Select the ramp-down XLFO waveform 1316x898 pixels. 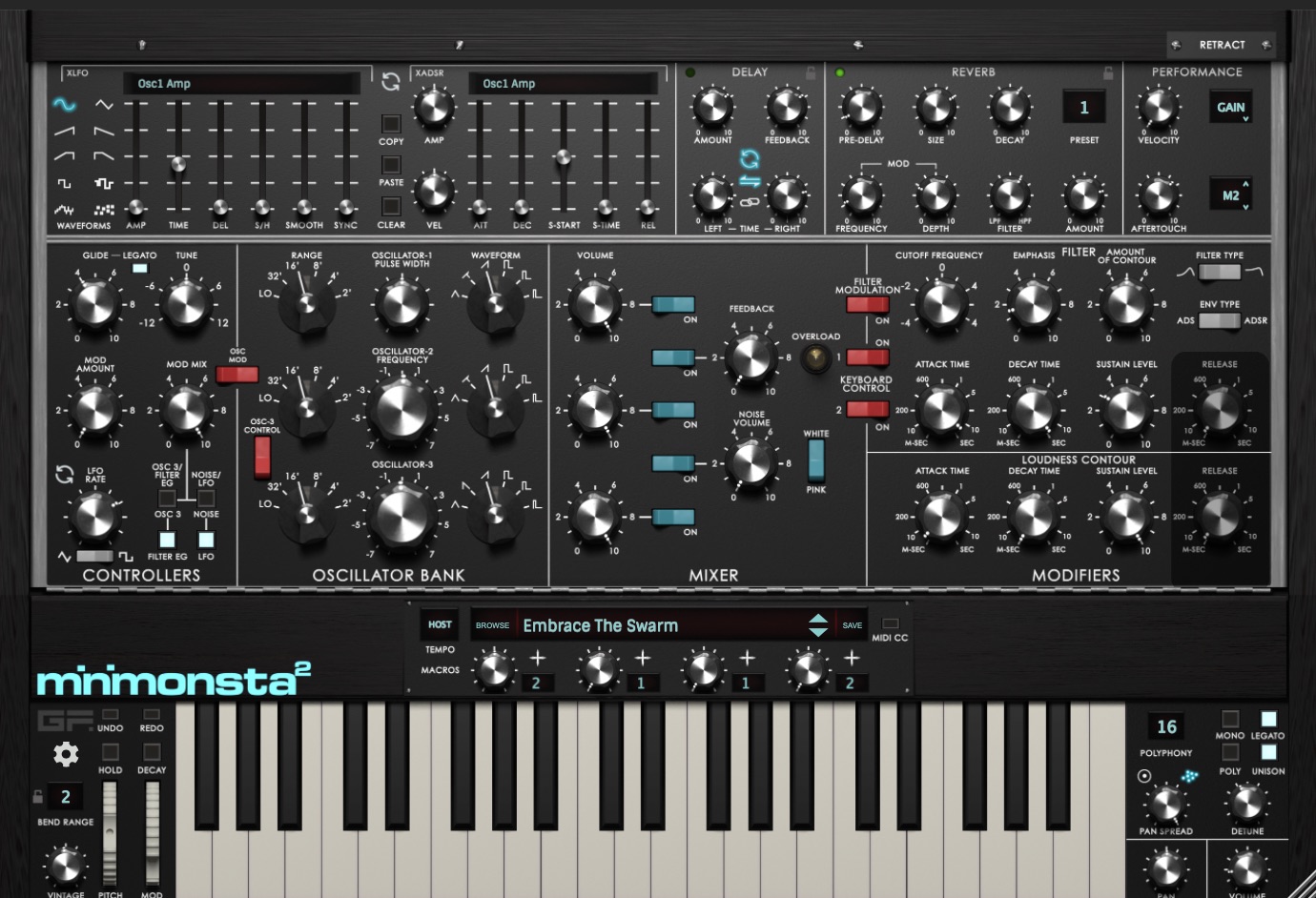click(104, 131)
